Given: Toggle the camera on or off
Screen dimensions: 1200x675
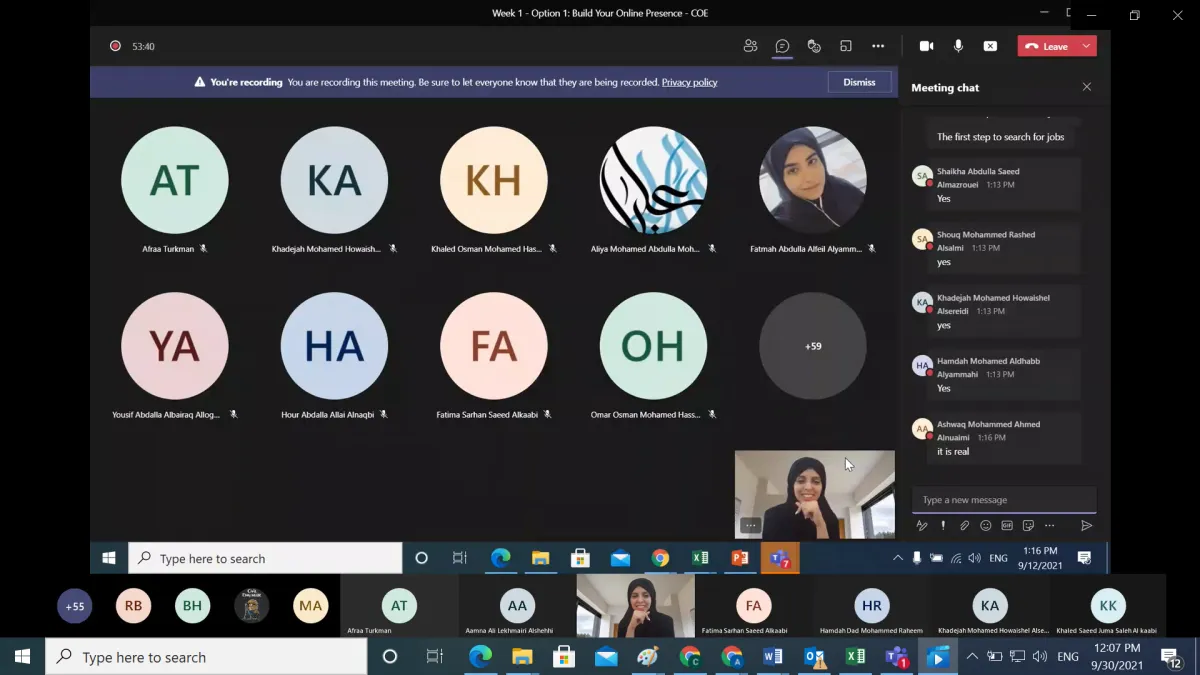Looking at the screenshot, I should pos(926,46).
